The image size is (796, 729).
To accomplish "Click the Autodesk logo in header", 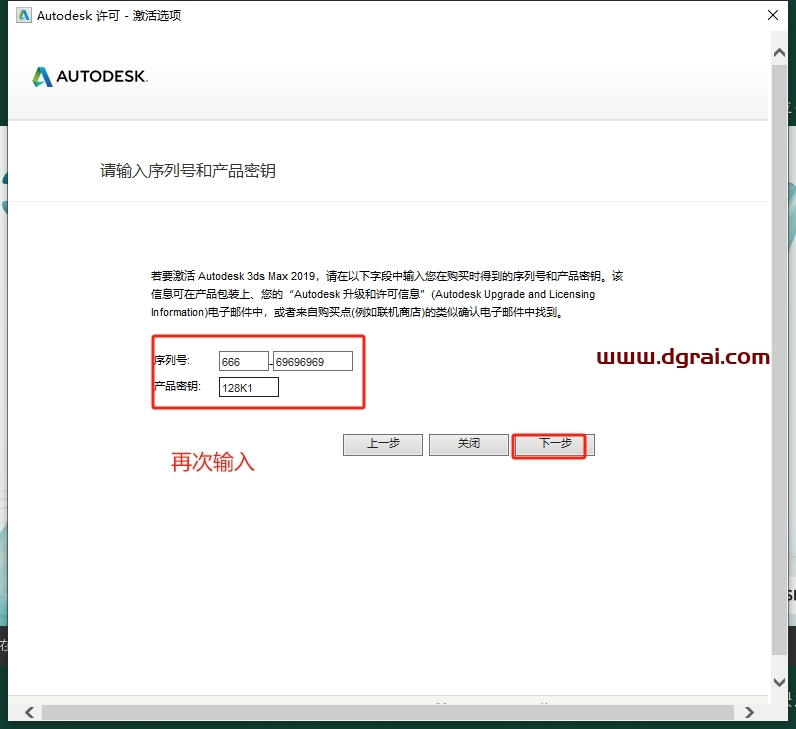I will (90, 77).
